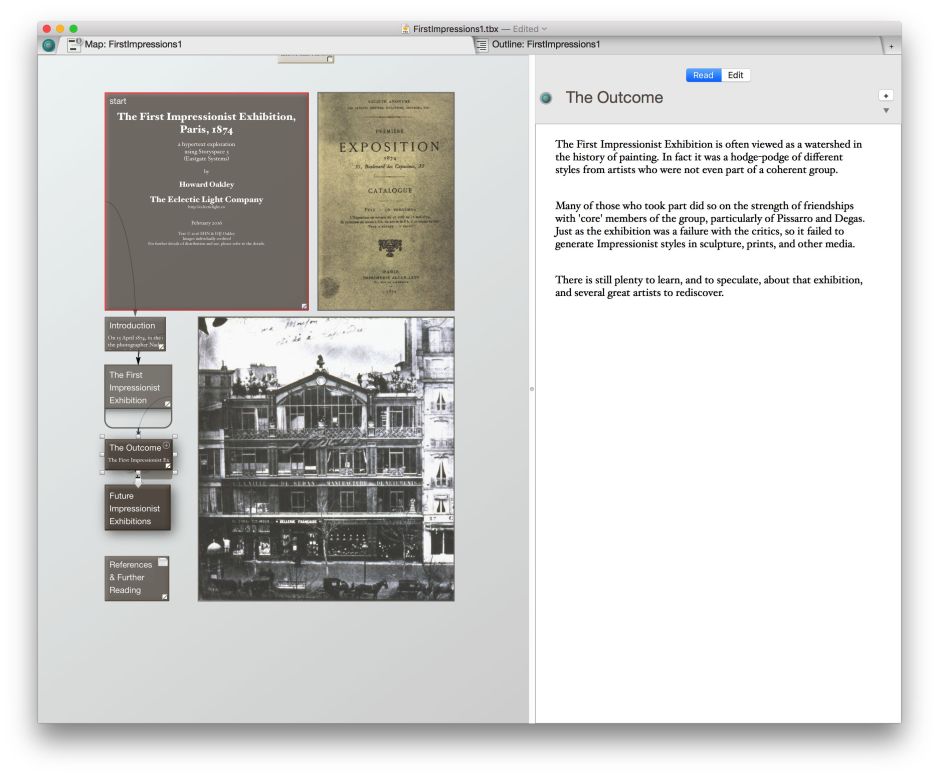This screenshot has height=777, width=939.
Task: Click the round teal button left of Map tab
Action: point(50,45)
